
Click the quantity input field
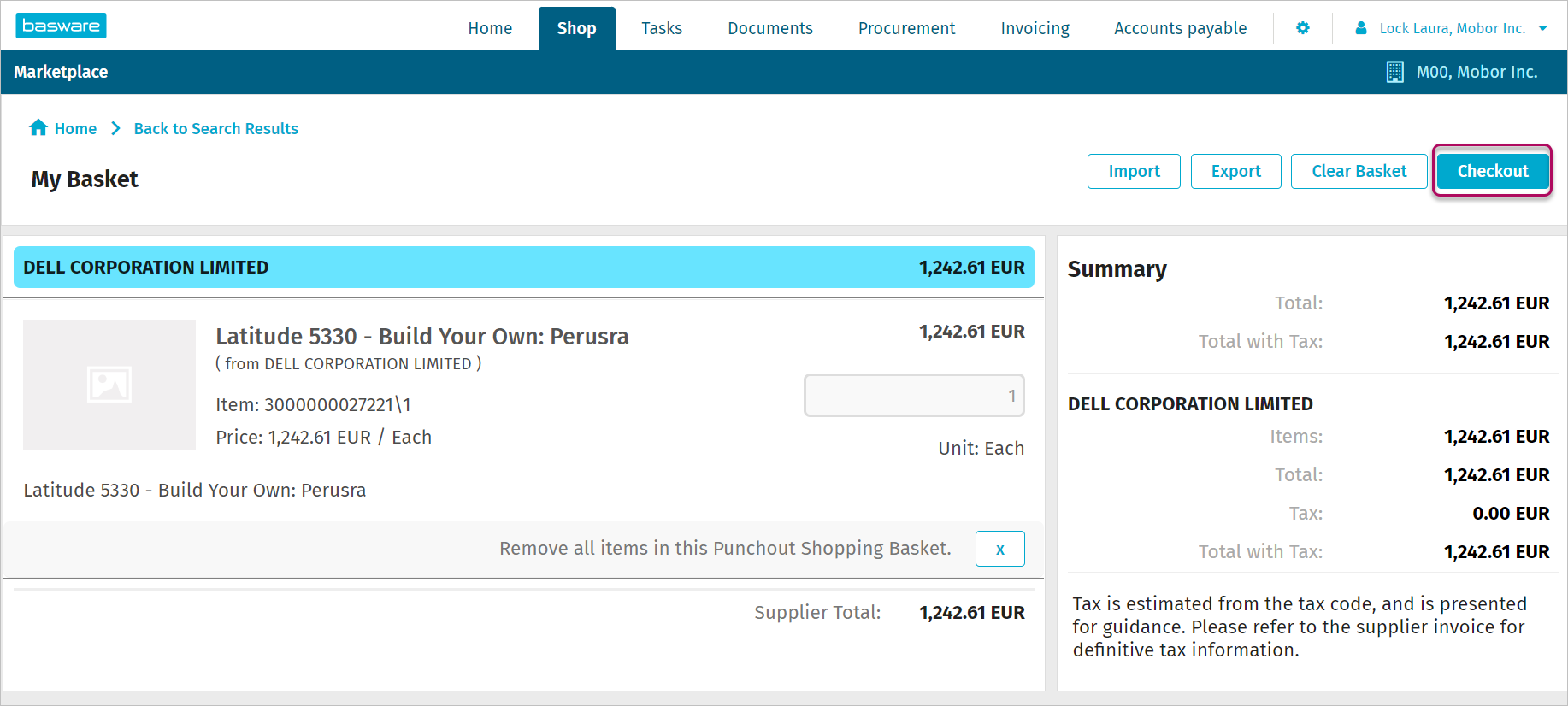(x=915, y=396)
